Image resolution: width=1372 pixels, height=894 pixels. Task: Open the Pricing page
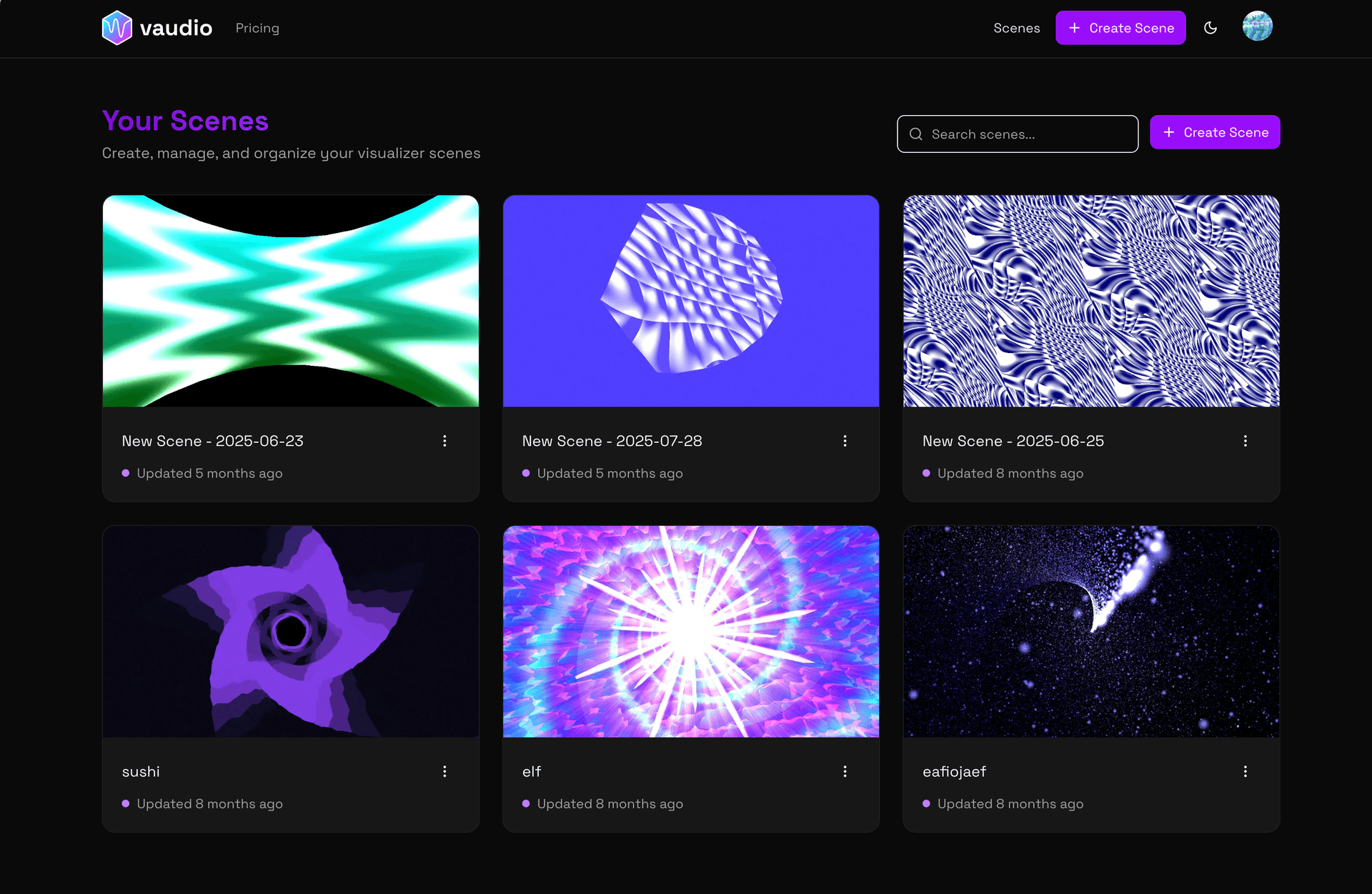point(257,28)
